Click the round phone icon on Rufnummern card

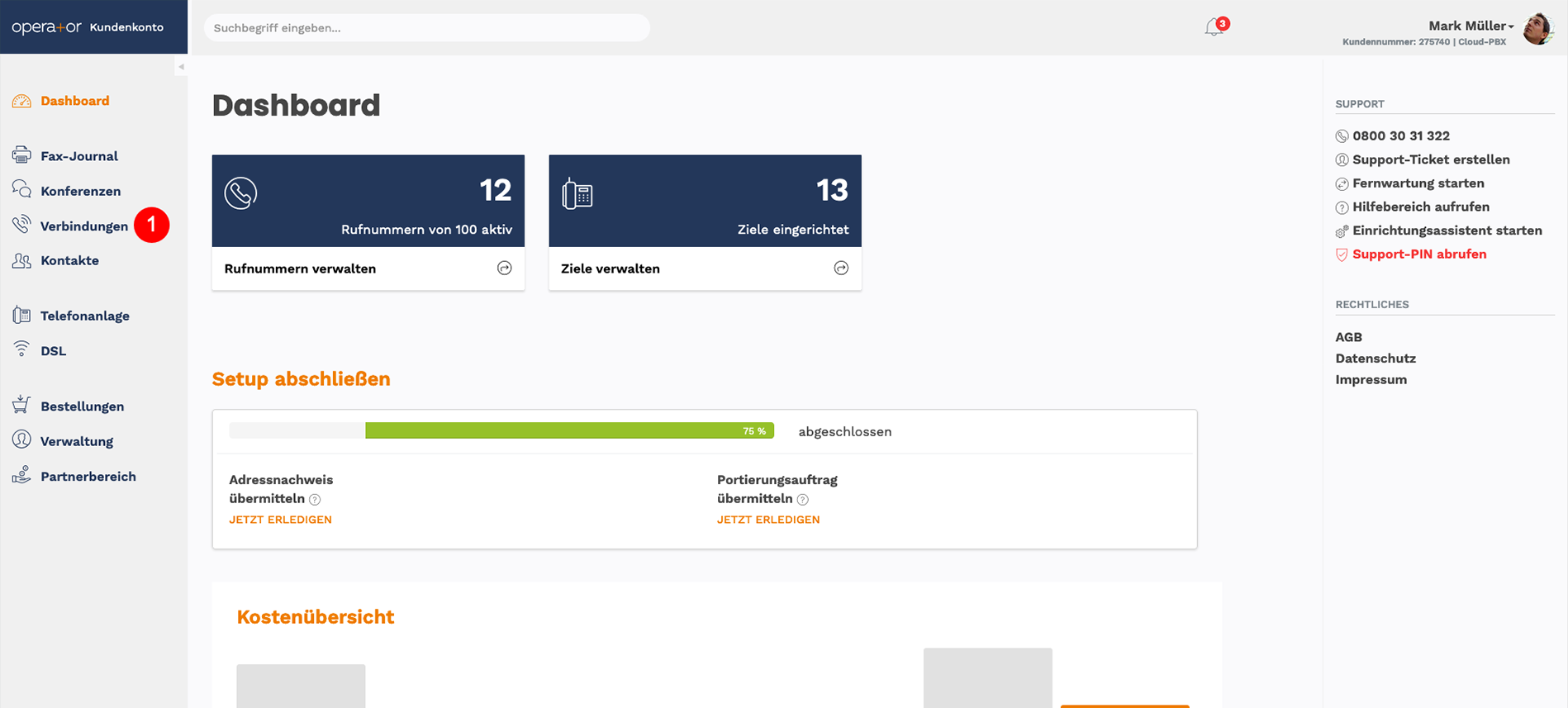[x=240, y=193]
